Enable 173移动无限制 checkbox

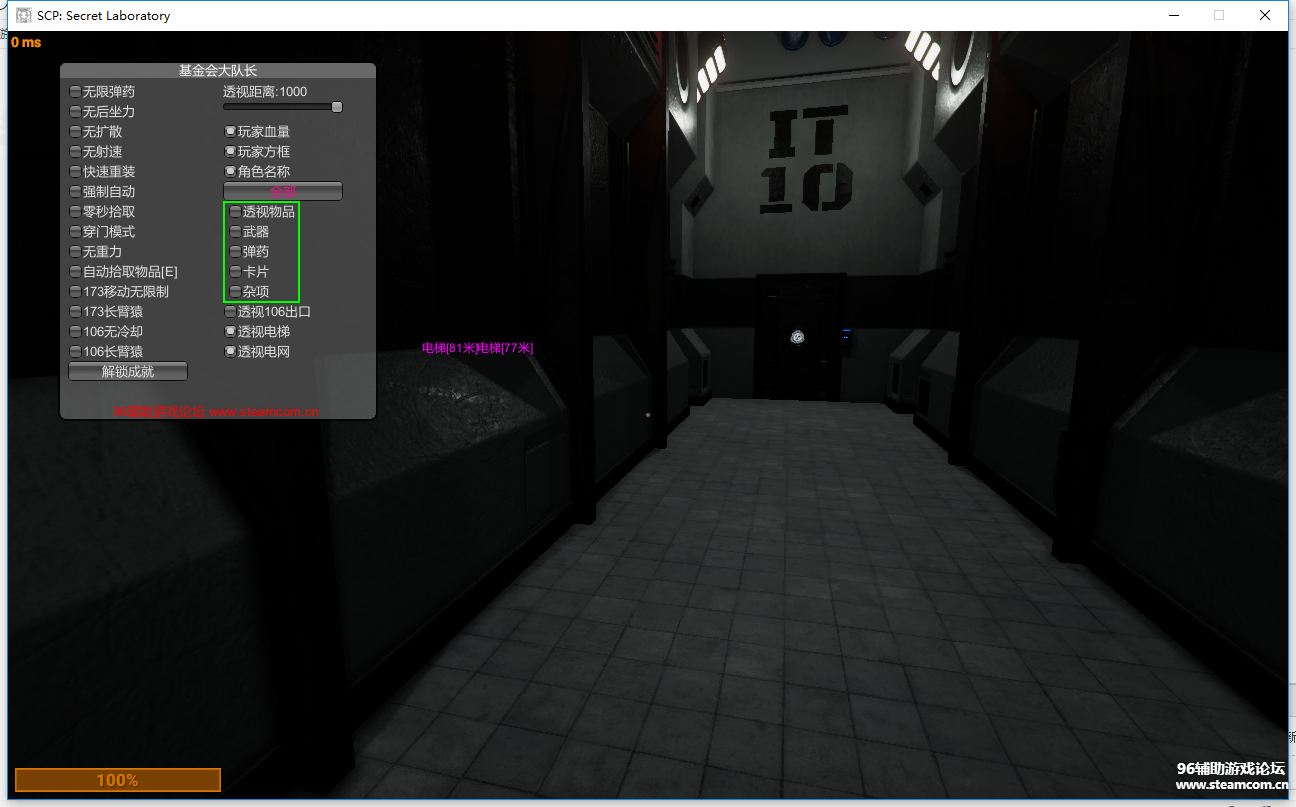pyautogui.click(x=75, y=292)
